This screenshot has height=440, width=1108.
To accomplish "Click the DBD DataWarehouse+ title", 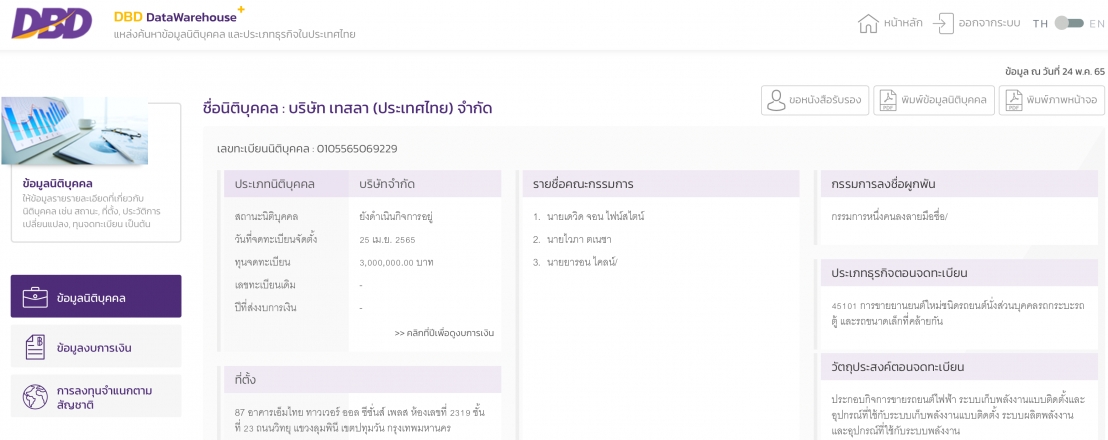I will tap(179, 16).
